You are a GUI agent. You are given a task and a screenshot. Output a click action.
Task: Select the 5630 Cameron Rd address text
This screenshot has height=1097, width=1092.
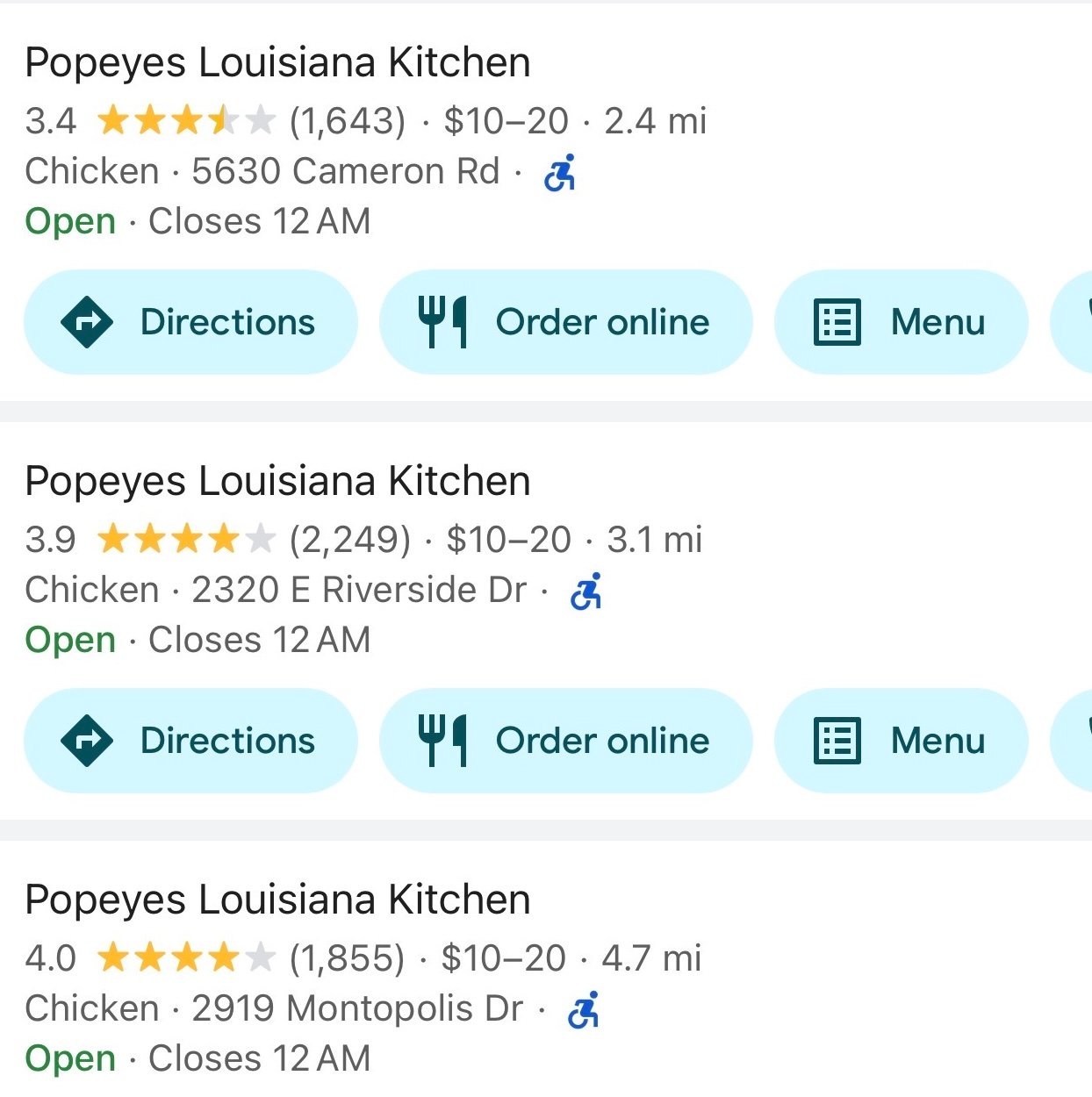coord(345,171)
